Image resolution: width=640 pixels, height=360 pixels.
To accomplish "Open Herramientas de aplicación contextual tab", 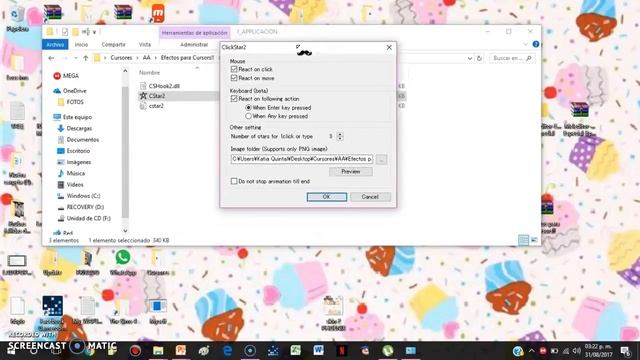I will pos(195,32).
